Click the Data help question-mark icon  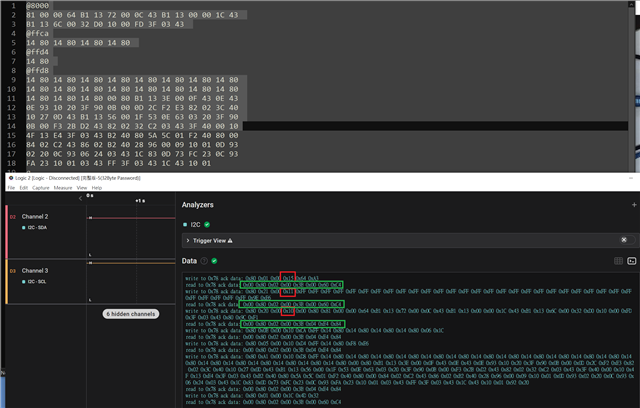(204, 261)
